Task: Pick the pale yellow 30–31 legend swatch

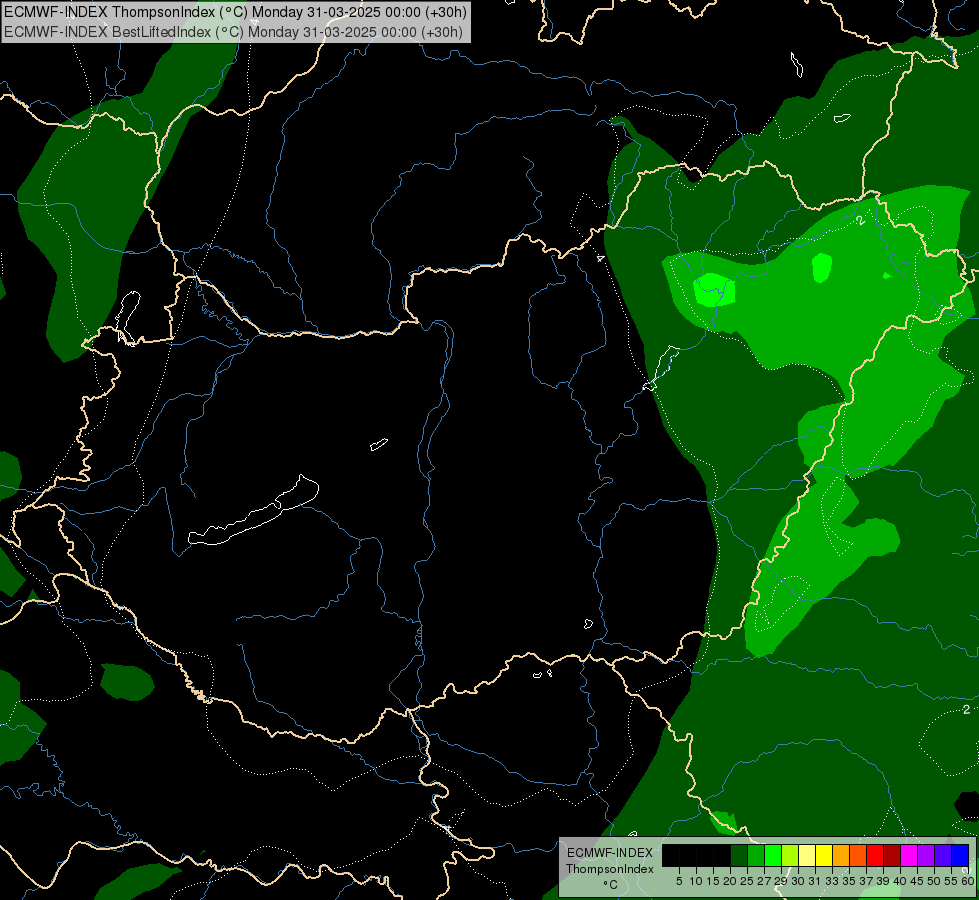Action: pyautogui.click(x=807, y=855)
